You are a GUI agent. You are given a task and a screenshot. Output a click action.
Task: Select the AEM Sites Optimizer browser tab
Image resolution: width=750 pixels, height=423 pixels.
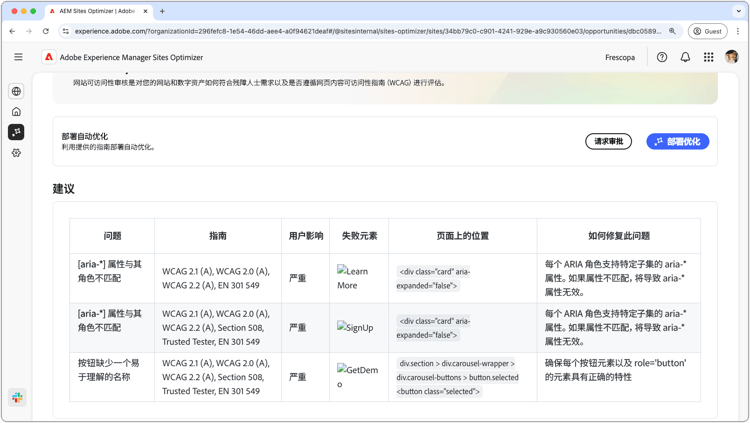(99, 11)
